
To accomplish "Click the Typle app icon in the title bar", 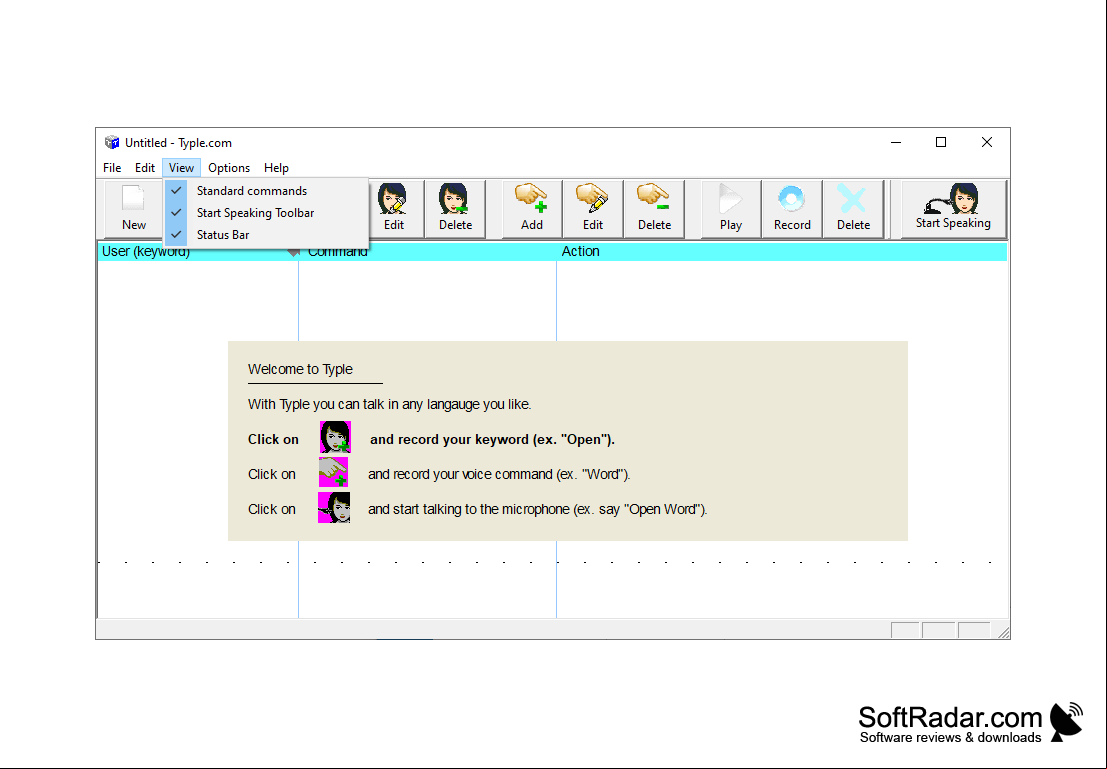I will (x=112, y=143).
